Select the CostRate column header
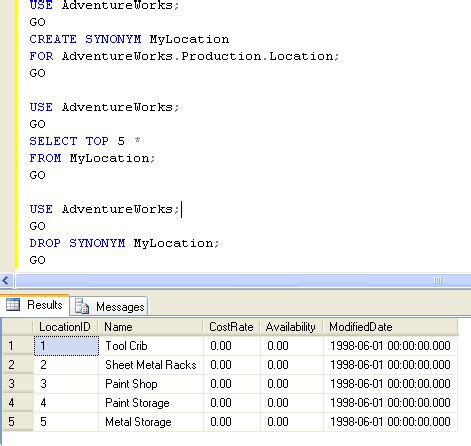The height and width of the screenshot is (446, 471). click(x=232, y=327)
